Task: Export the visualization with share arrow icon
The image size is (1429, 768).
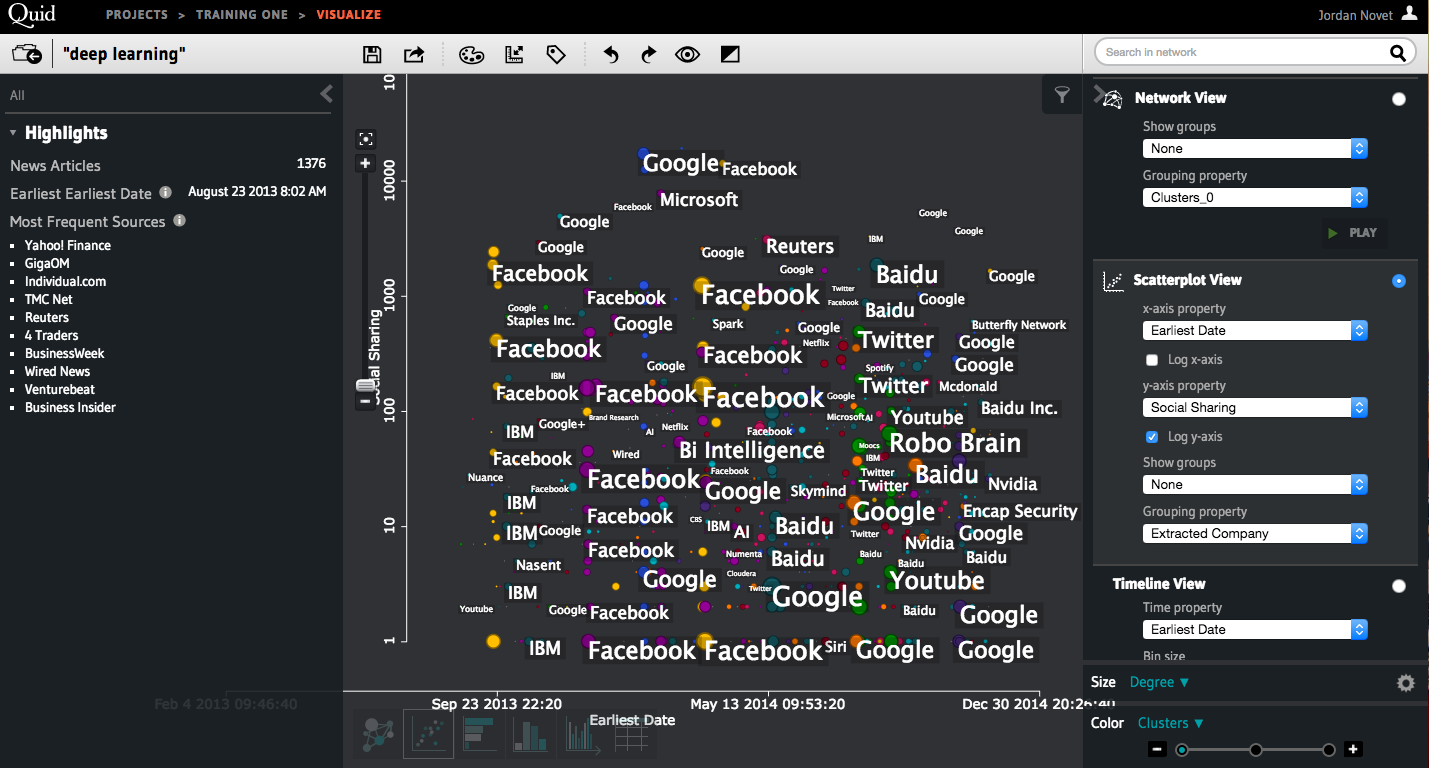Action: click(x=414, y=55)
